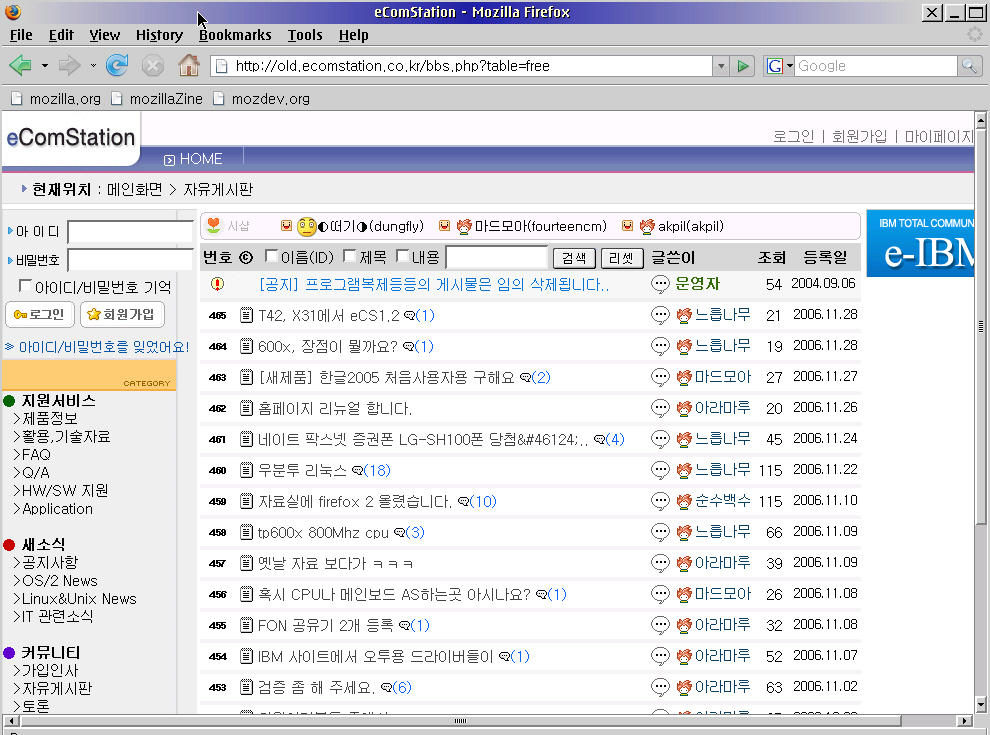Click the avatar icon next to akpil(akpil)
Viewport: 990px width, 735px height.
coord(647,226)
